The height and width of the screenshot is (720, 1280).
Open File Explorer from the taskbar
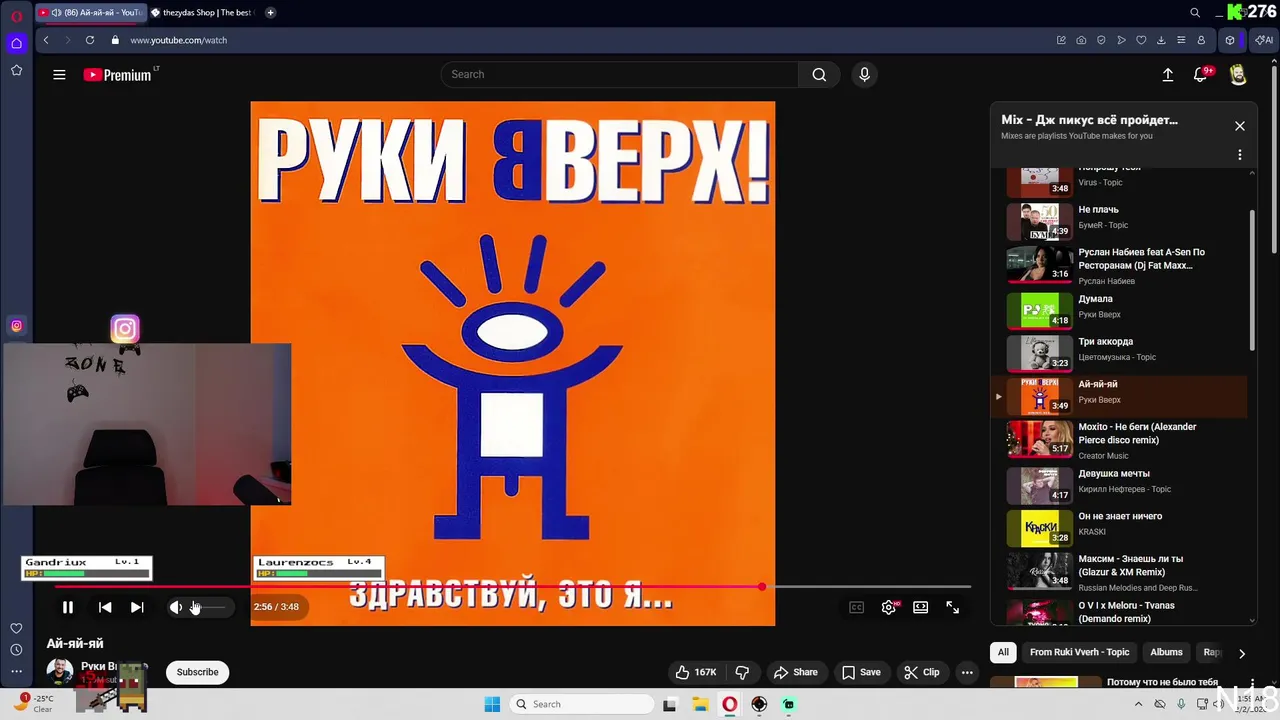pos(700,704)
